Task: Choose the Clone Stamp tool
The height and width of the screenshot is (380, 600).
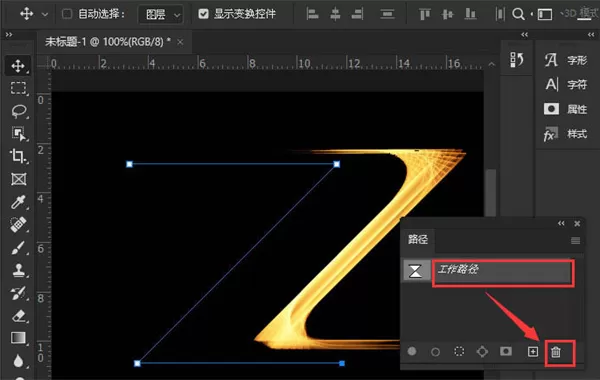Action: click(18, 270)
